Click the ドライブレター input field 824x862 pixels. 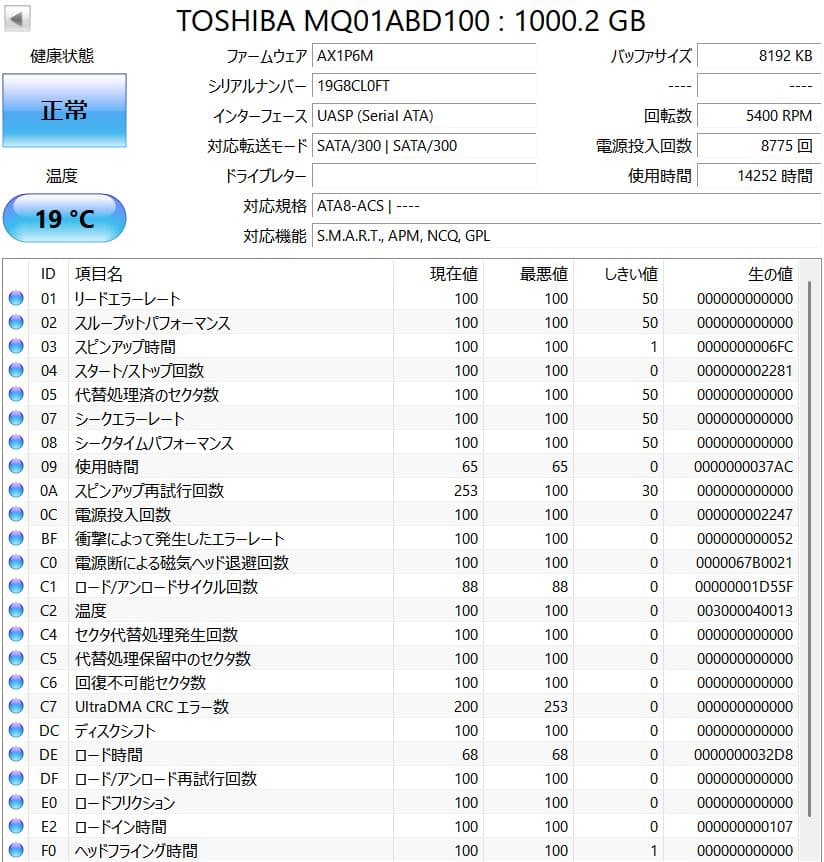[x=425, y=177]
